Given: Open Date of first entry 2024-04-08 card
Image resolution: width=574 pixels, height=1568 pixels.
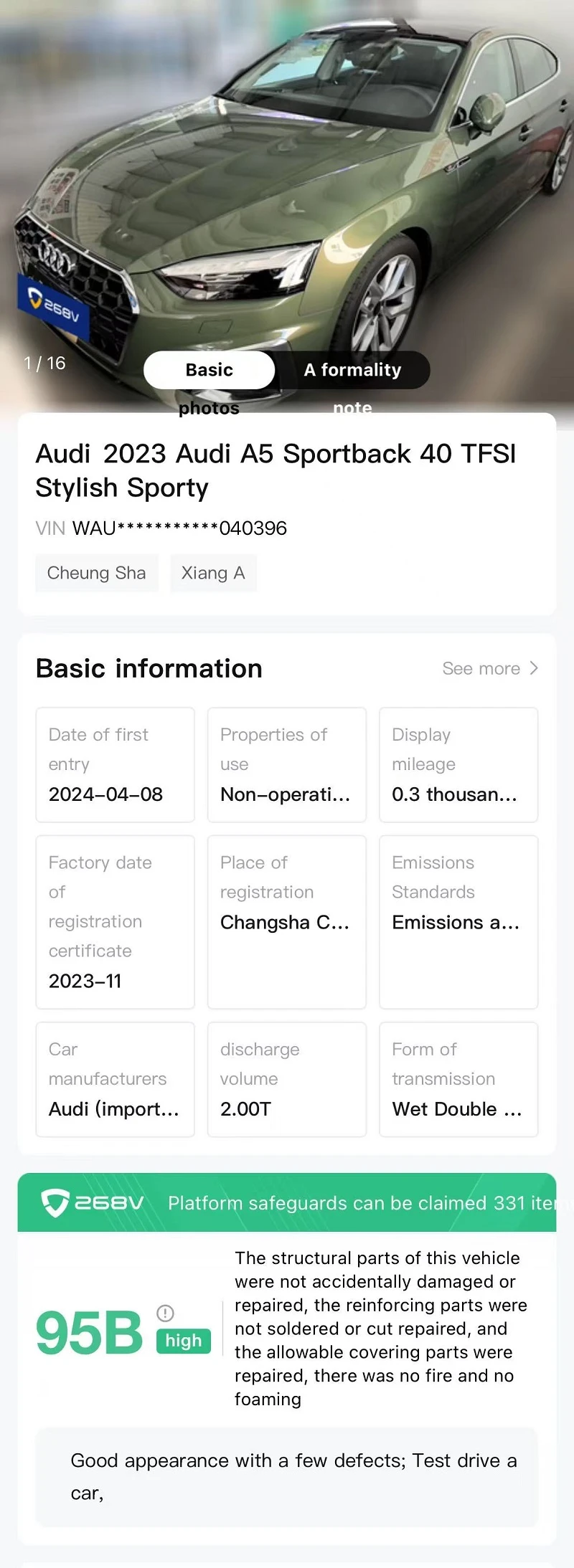Looking at the screenshot, I should [x=116, y=764].
